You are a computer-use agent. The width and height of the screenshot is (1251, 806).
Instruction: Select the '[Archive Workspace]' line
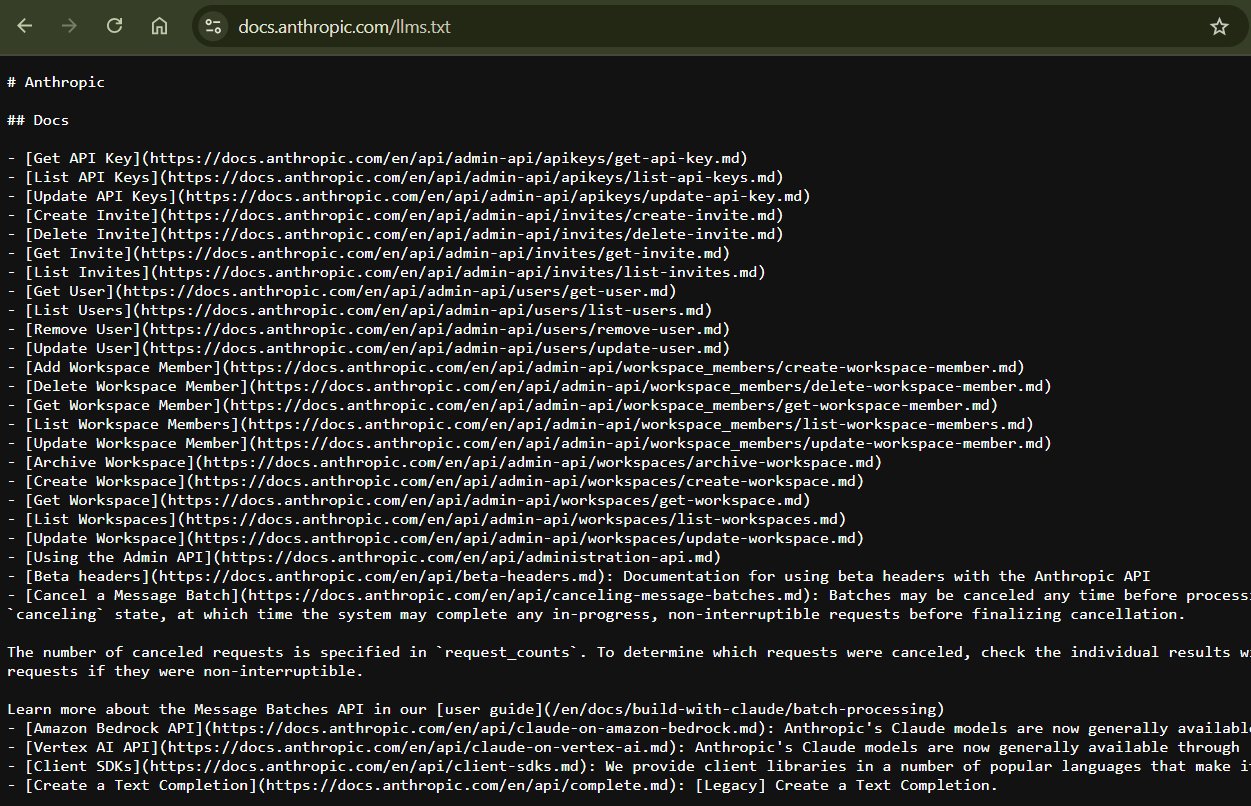(445, 462)
